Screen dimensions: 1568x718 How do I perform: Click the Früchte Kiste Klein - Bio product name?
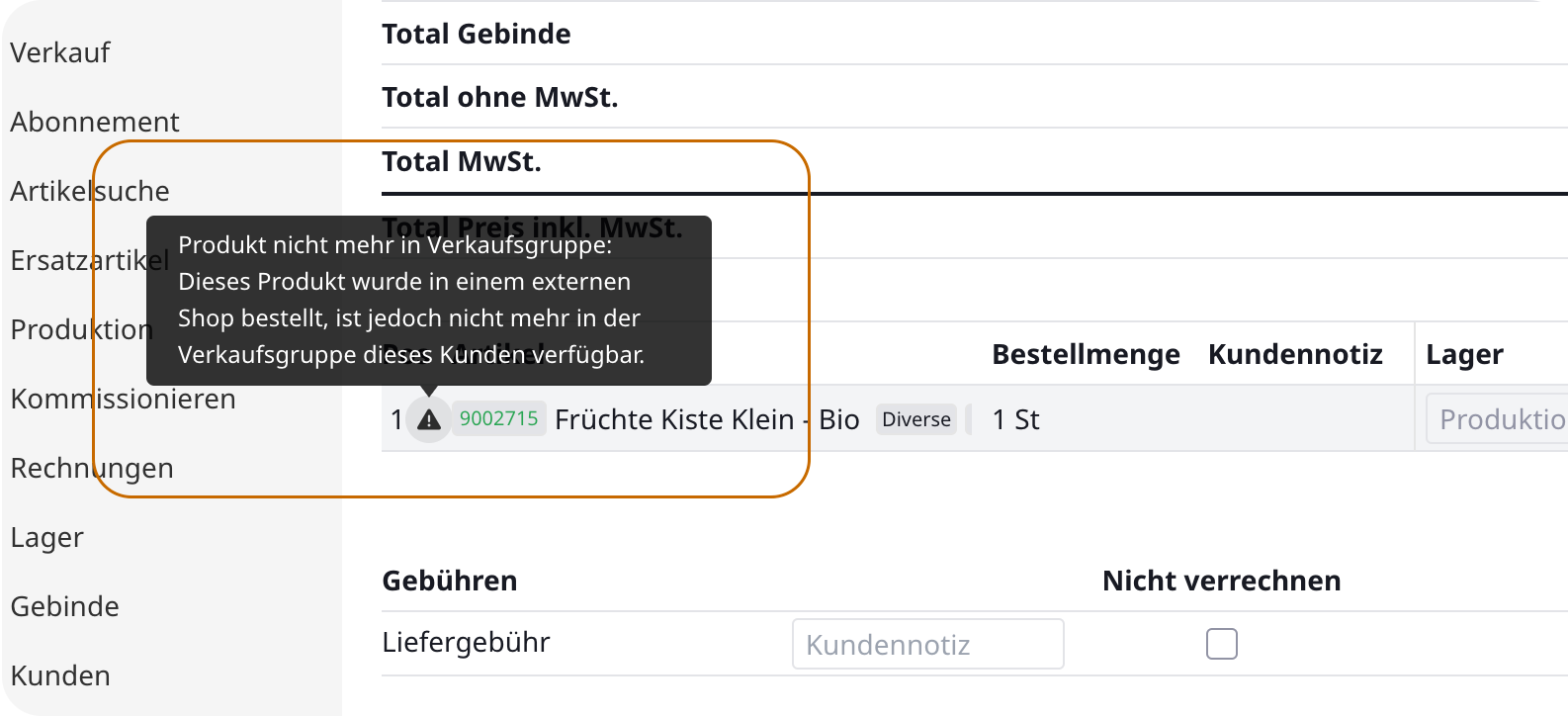[x=707, y=419]
